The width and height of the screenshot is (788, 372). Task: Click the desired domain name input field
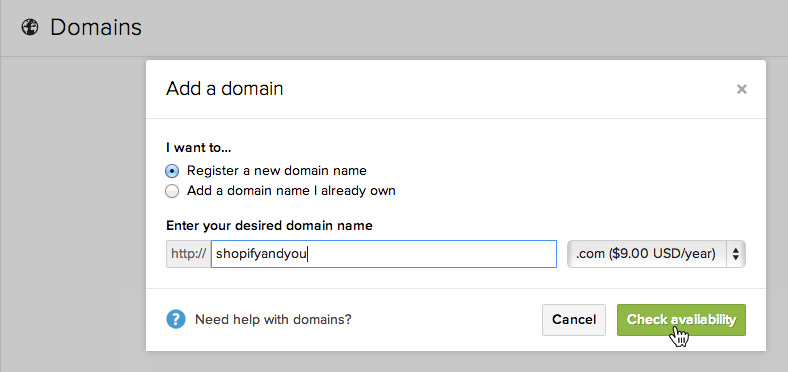(x=384, y=254)
